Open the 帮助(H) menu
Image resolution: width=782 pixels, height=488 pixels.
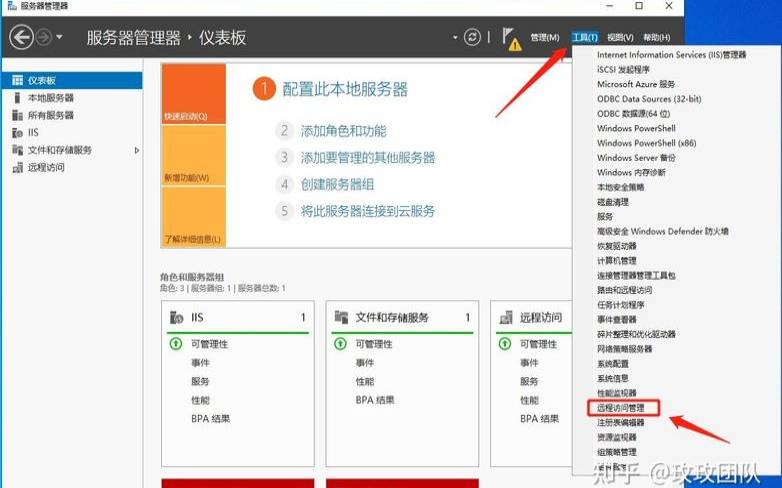click(x=656, y=37)
